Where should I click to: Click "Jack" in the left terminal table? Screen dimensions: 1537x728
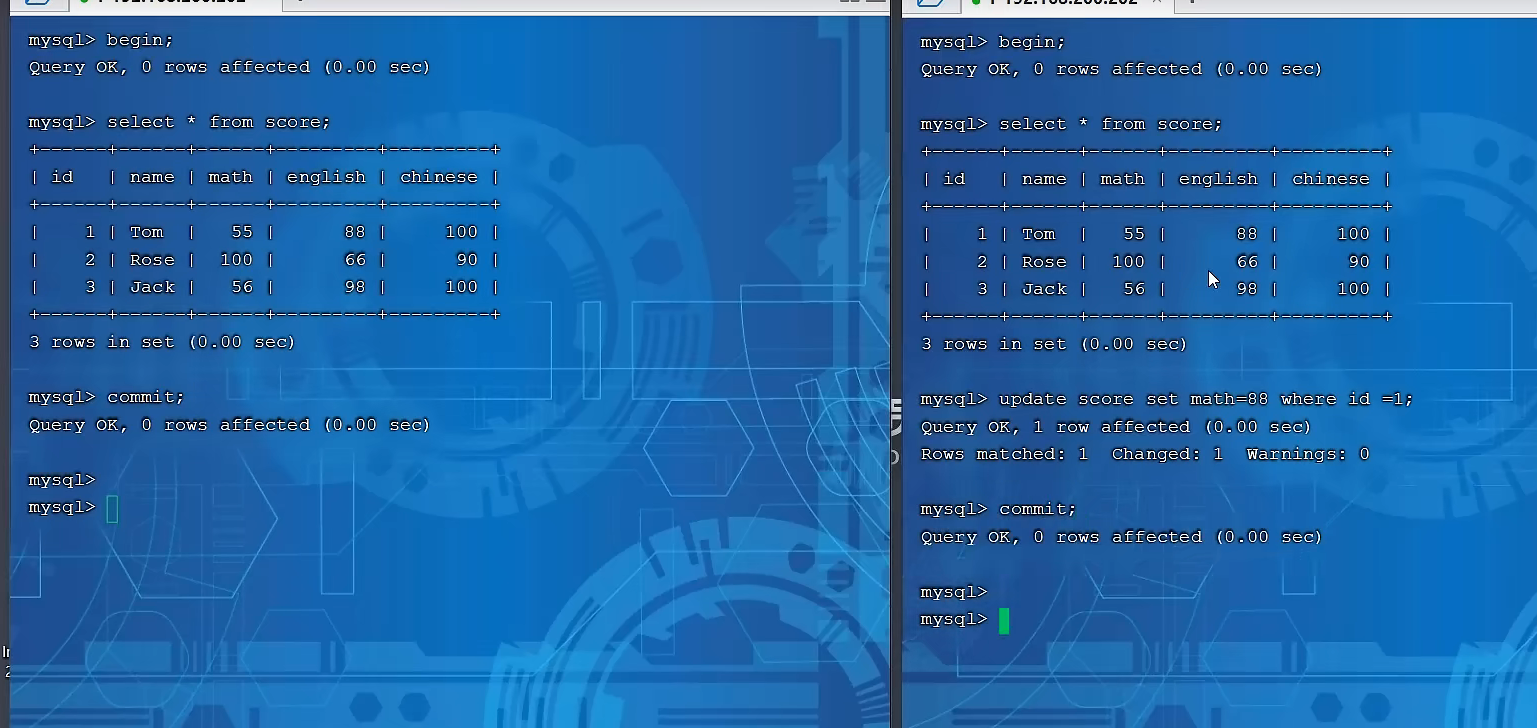coord(152,287)
